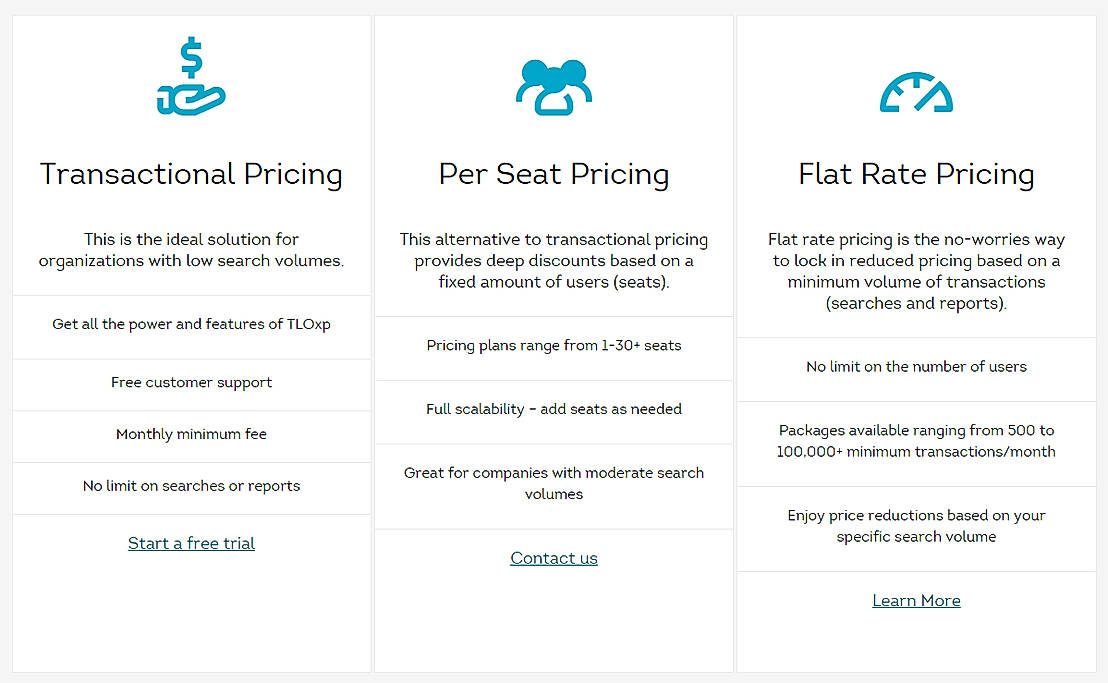Open the Start a free trial link
This screenshot has width=1108, height=683.
(191, 542)
